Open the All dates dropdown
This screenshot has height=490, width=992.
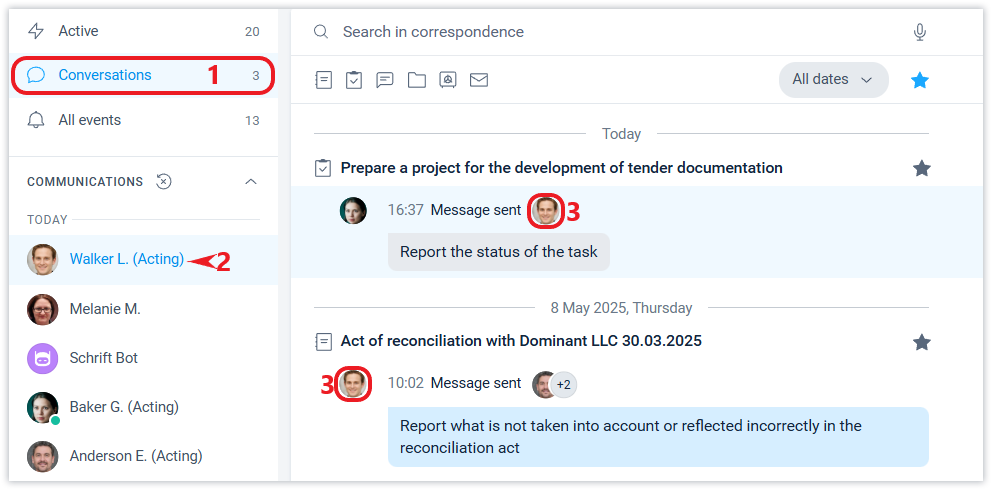click(833, 80)
